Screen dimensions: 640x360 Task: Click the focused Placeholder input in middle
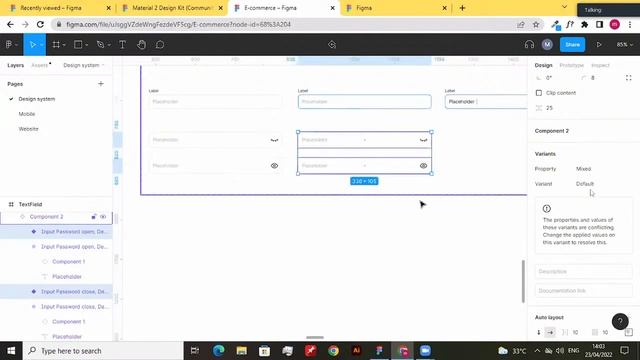[364, 102]
